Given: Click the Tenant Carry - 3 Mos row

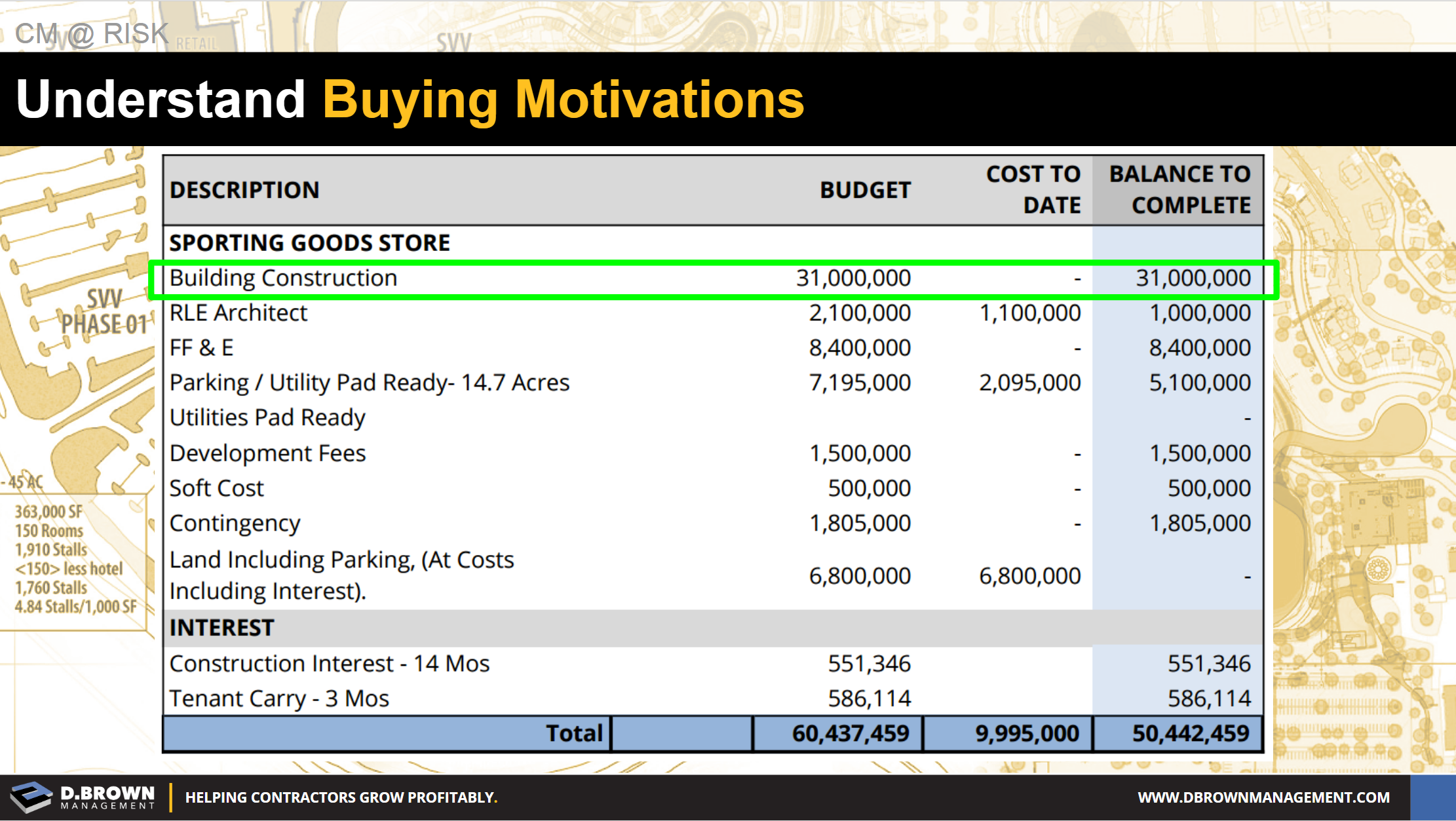Looking at the screenshot, I should click(x=279, y=698).
